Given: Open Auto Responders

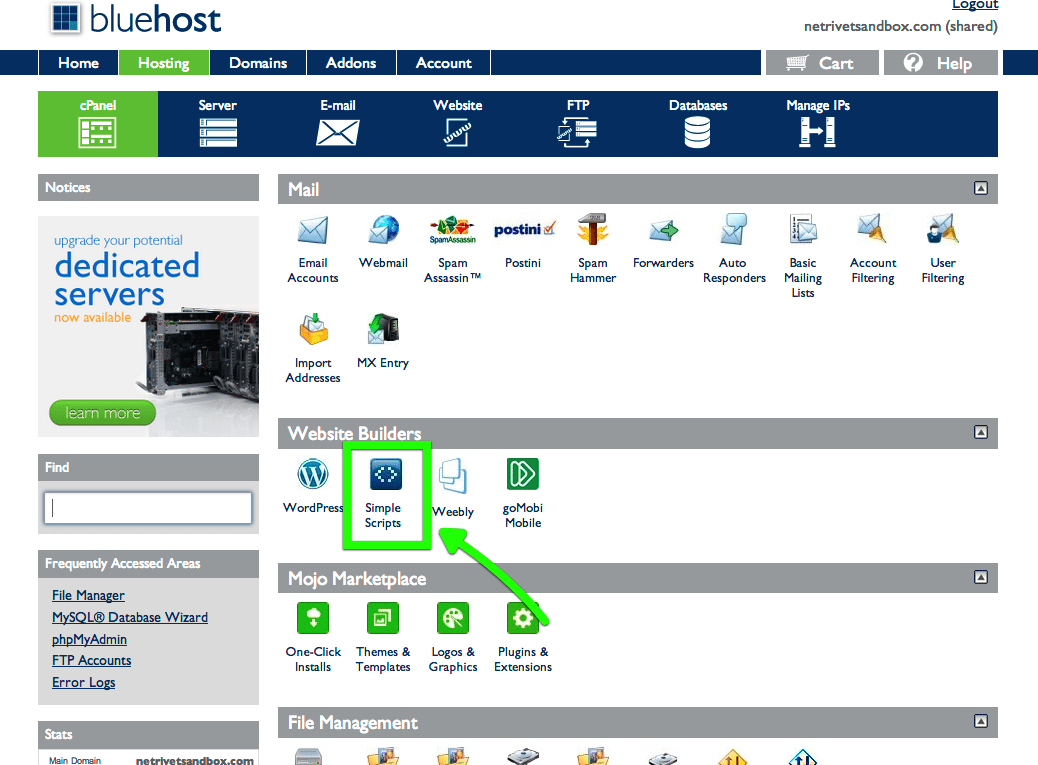Looking at the screenshot, I should (733, 249).
